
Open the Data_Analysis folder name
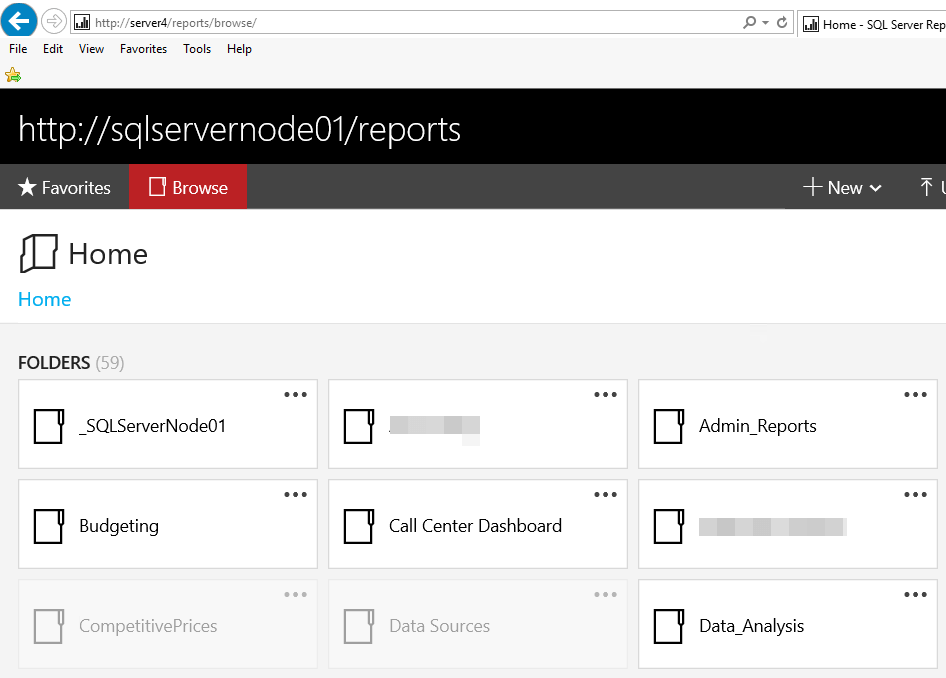752,626
